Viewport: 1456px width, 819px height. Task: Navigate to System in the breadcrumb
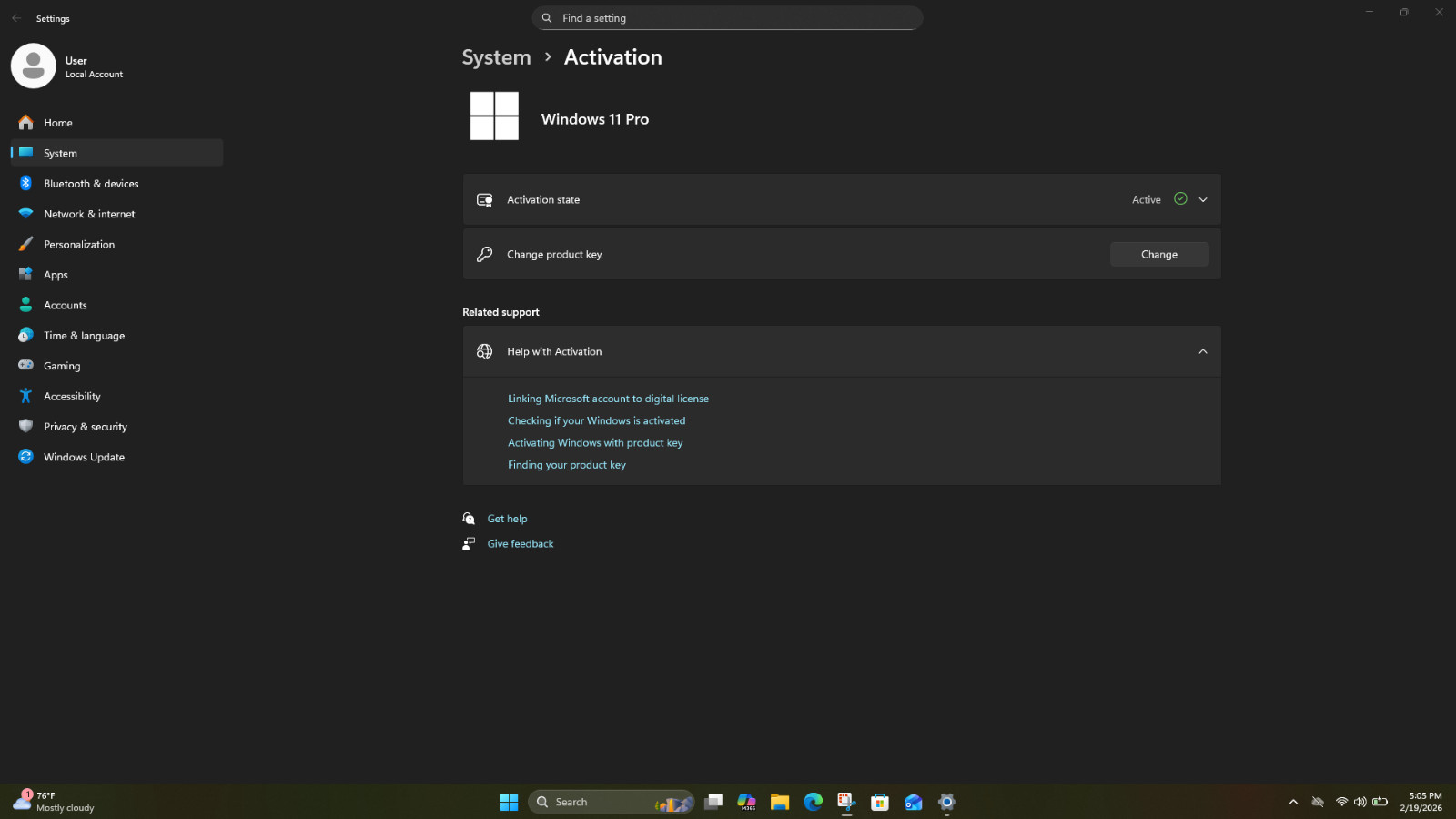(x=496, y=57)
